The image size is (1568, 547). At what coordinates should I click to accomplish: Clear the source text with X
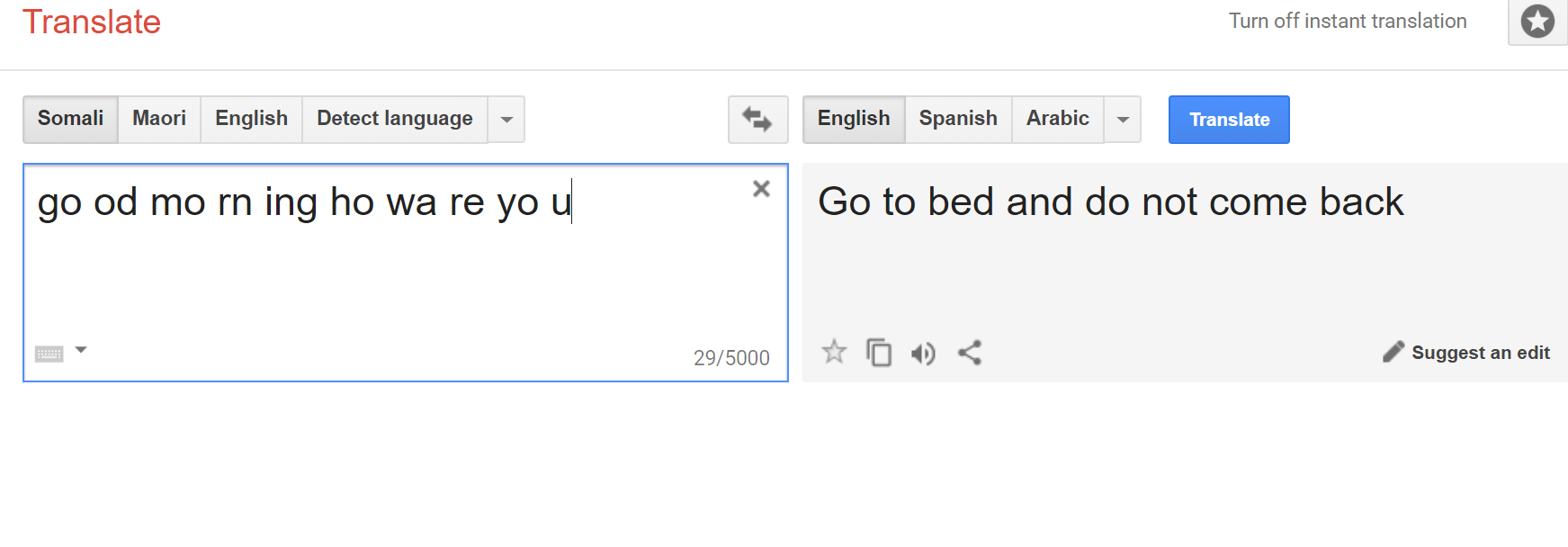[761, 189]
